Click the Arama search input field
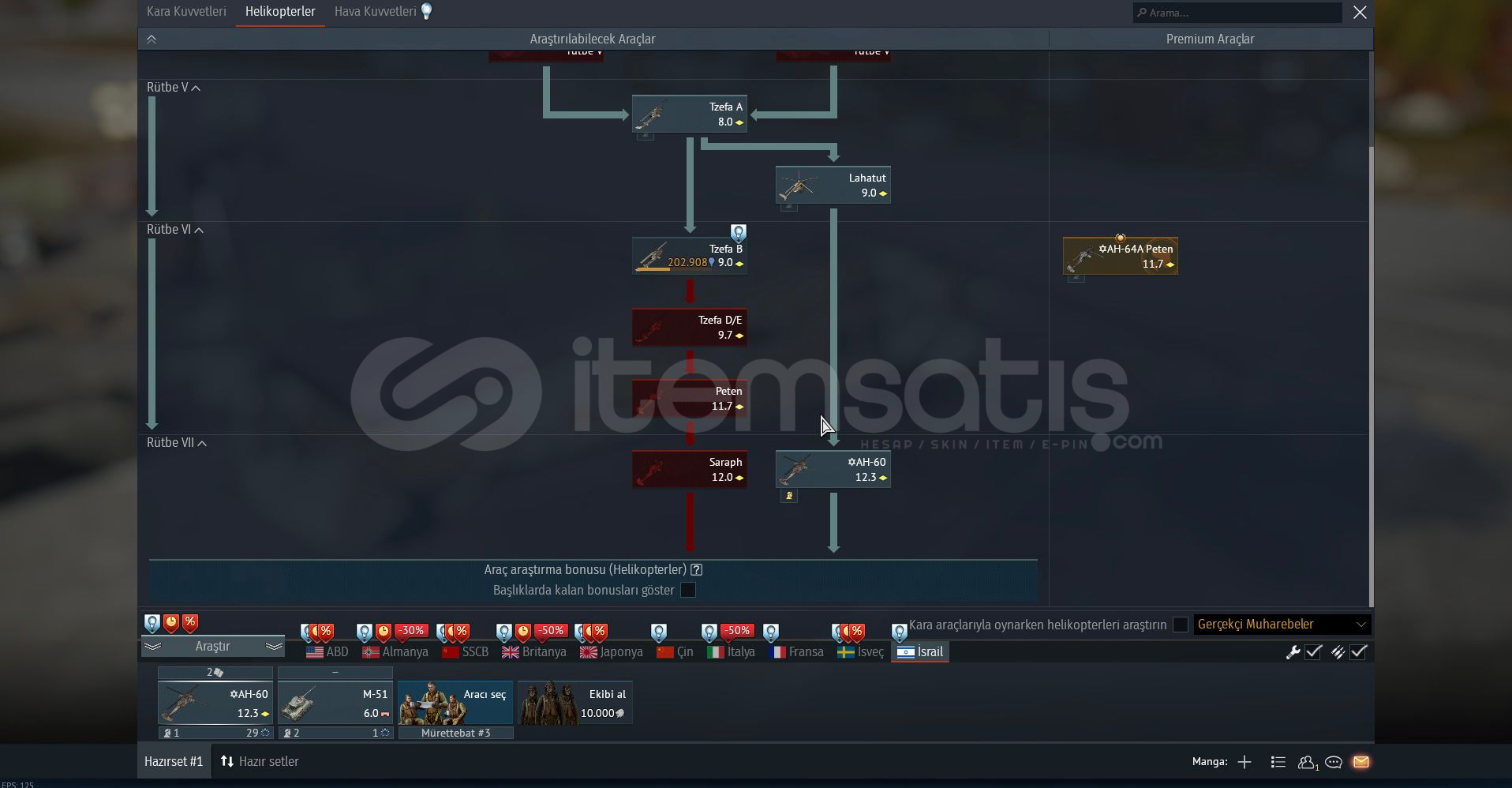Screen dimensions: 1512x788 1237,13
